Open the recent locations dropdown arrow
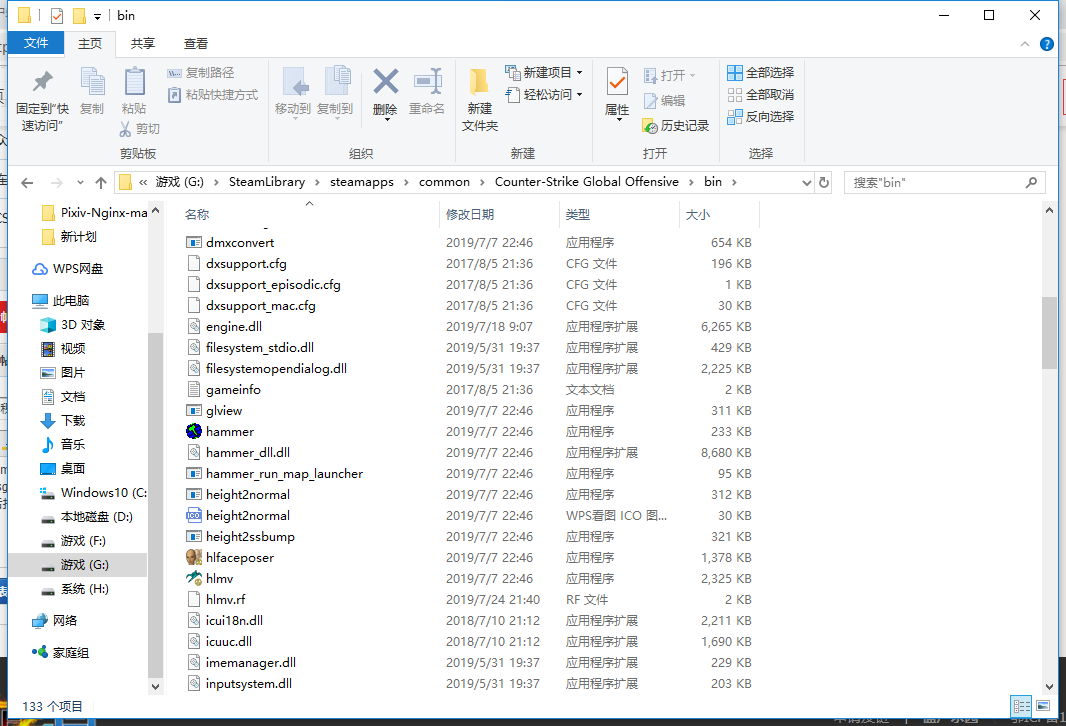Screen dimensions: 1066x726 coord(80,182)
